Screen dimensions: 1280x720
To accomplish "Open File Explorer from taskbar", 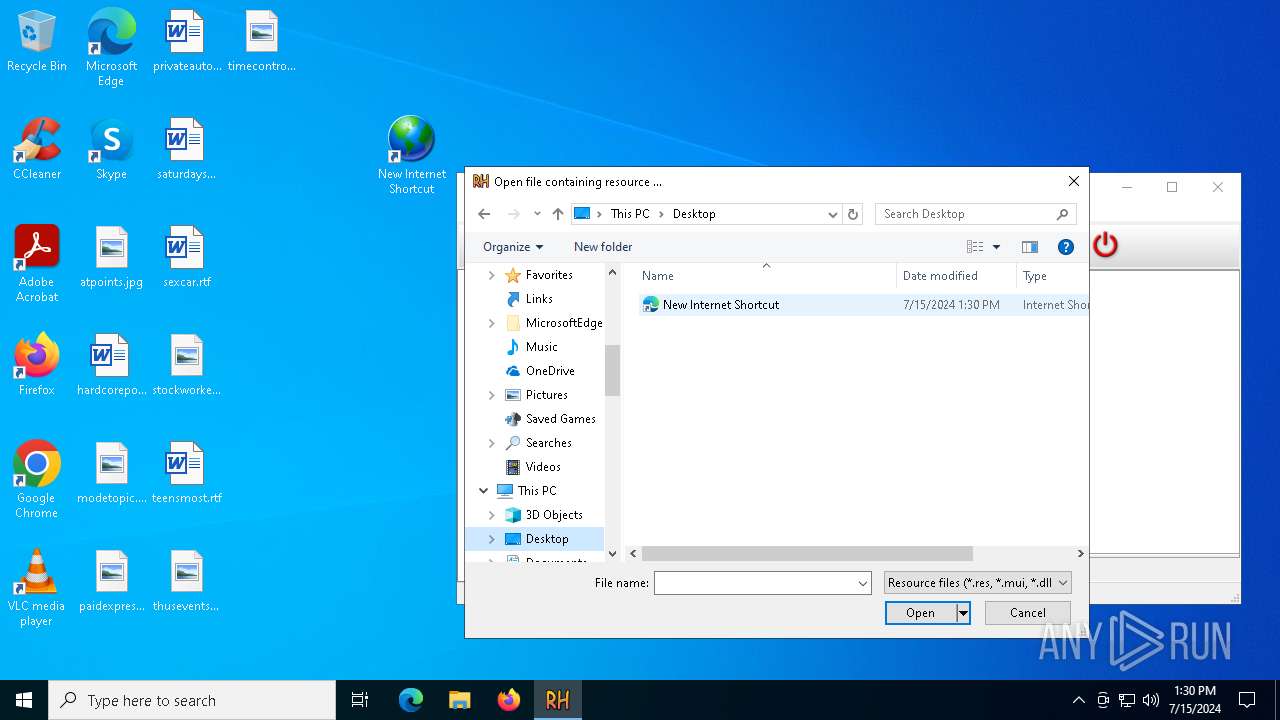I will (459, 700).
